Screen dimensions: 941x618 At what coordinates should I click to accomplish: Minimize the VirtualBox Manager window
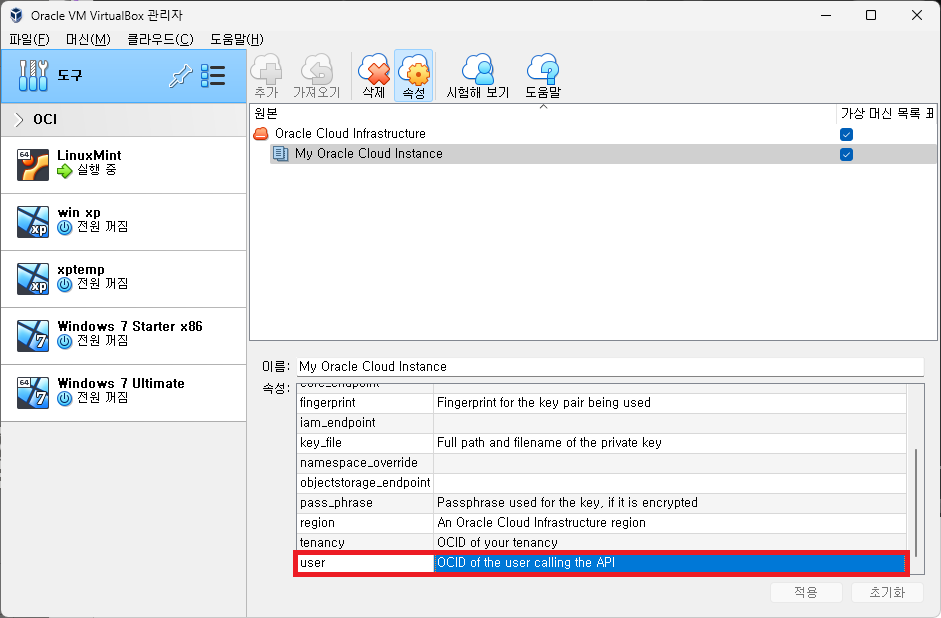pyautogui.click(x=826, y=16)
